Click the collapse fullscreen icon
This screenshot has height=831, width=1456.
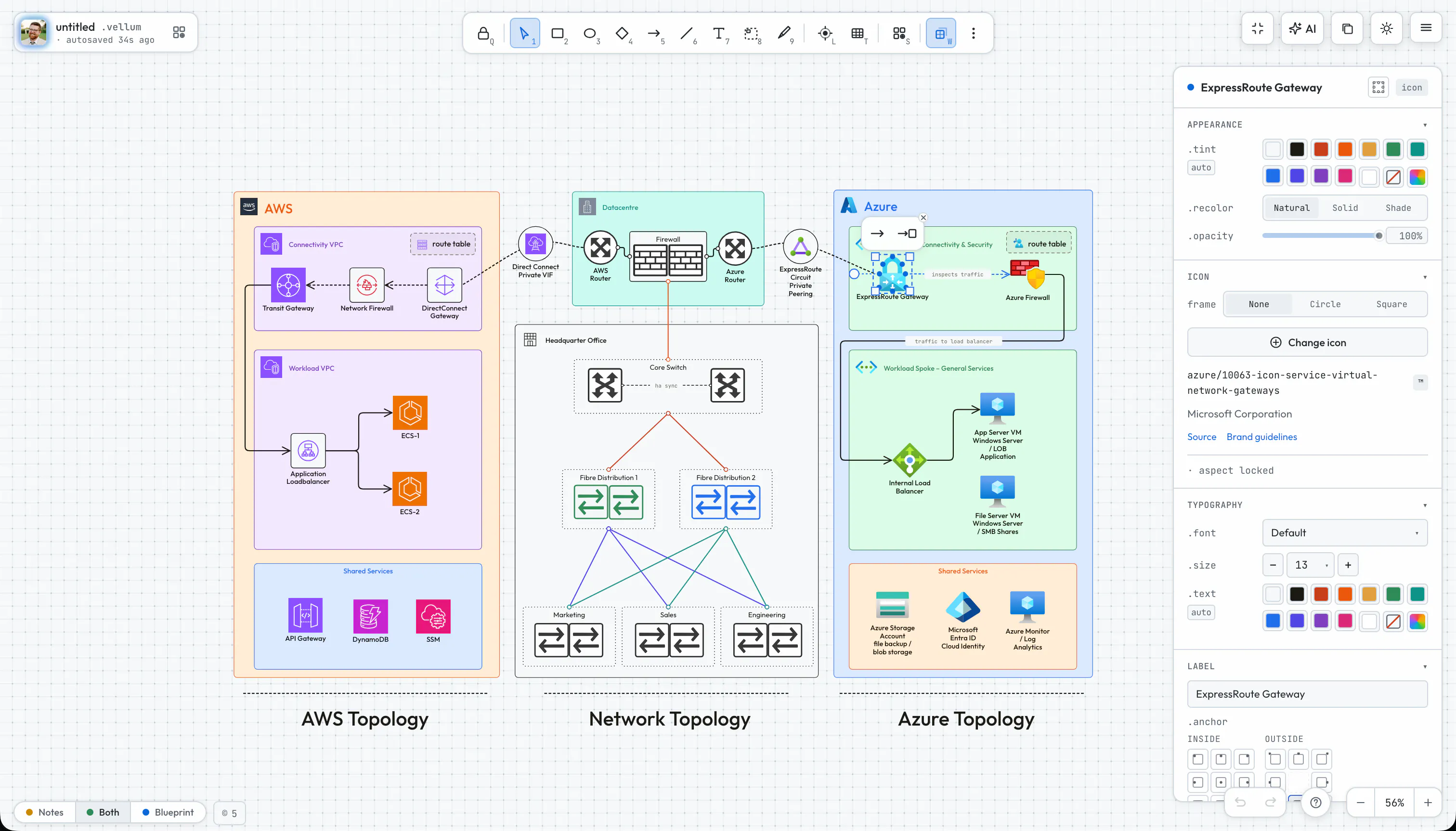point(1257,28)
